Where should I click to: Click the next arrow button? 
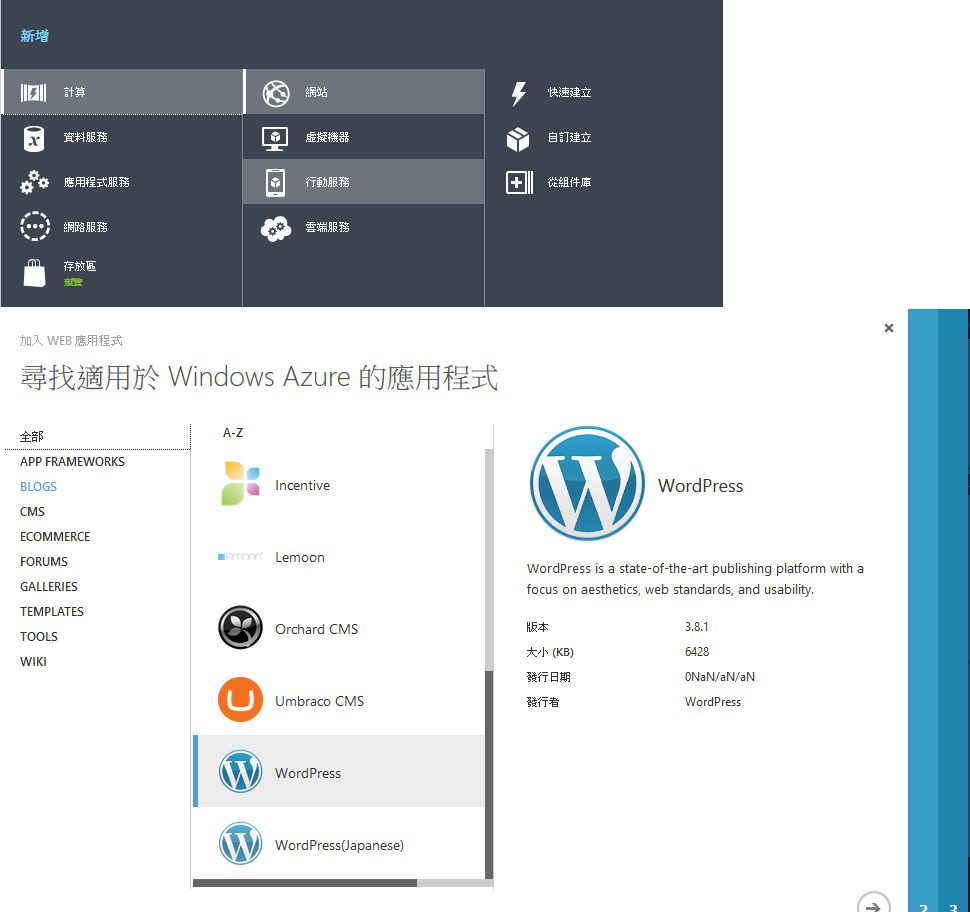873,904
